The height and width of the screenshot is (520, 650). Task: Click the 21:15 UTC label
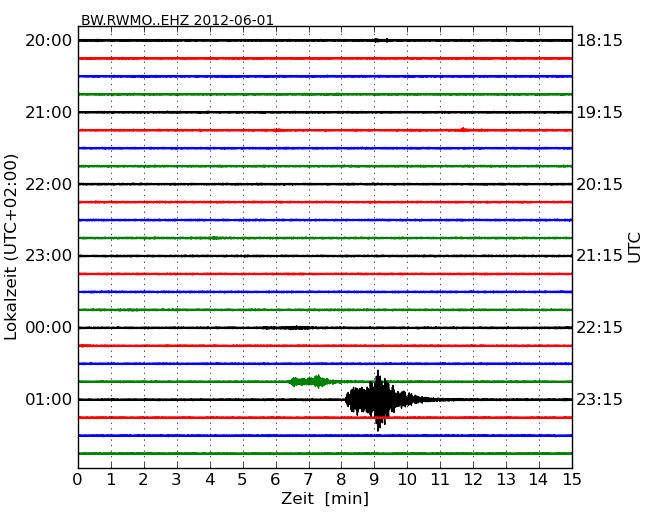[599, 256]
